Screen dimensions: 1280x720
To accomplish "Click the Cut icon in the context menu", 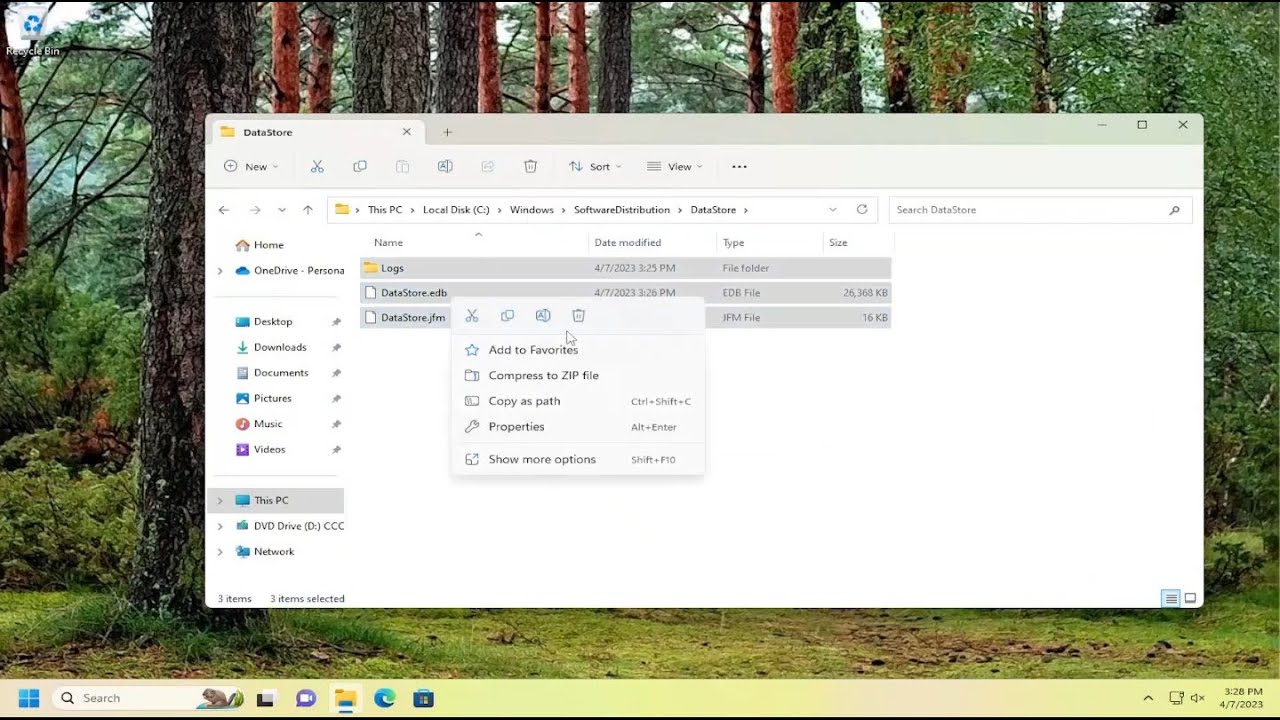I will pyautogui.click(x=472, y=316).
